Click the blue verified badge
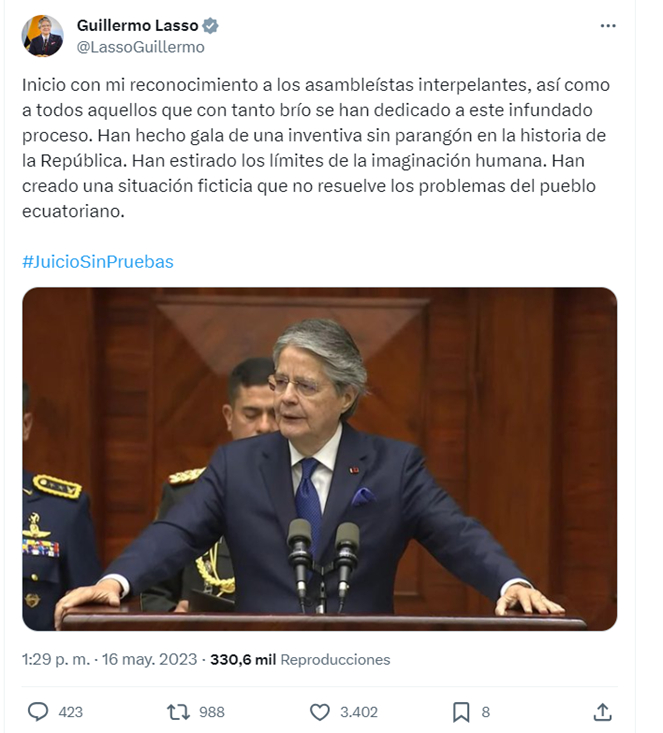663x733 pixels. [x=210, y=26]
